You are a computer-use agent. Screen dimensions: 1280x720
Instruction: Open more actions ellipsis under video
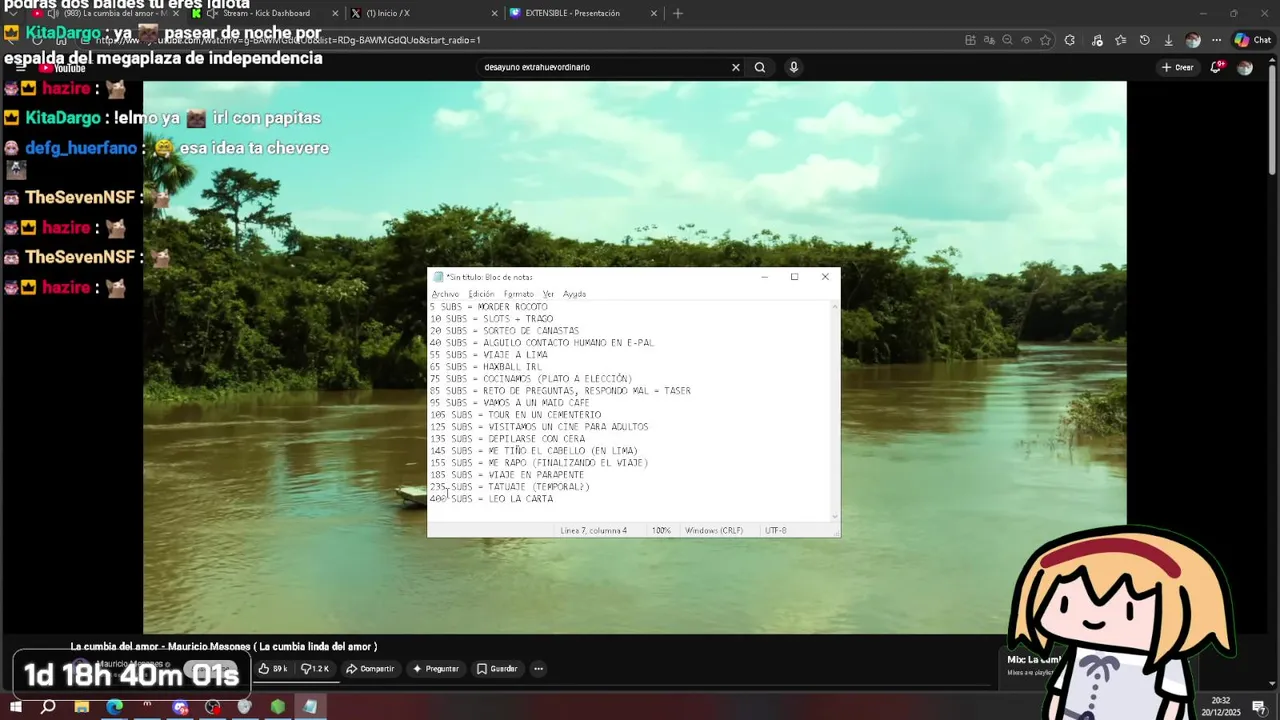(x=538, y=668)
